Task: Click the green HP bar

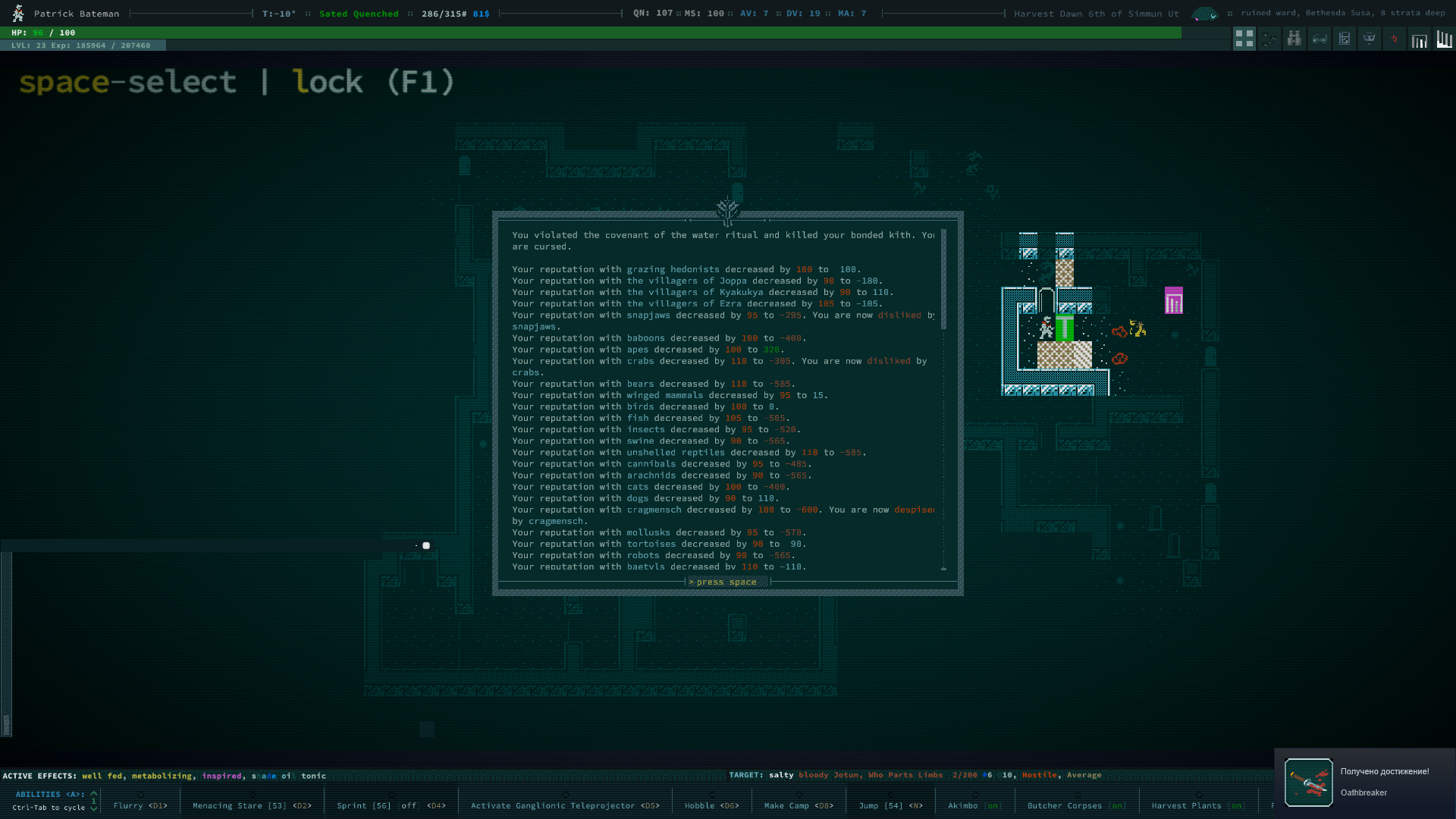Action: pos(591,33)
